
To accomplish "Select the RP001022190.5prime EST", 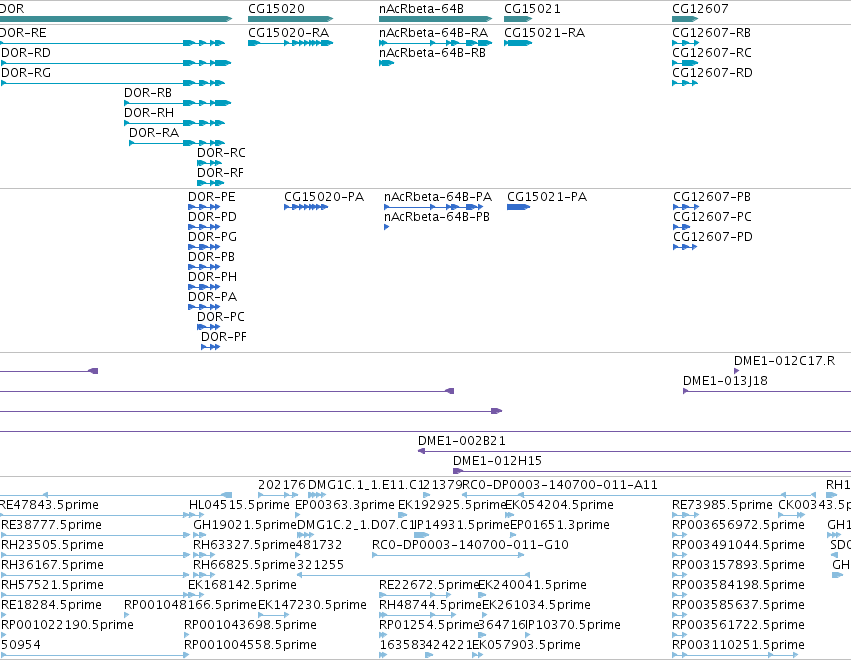I will coord(4,636).
